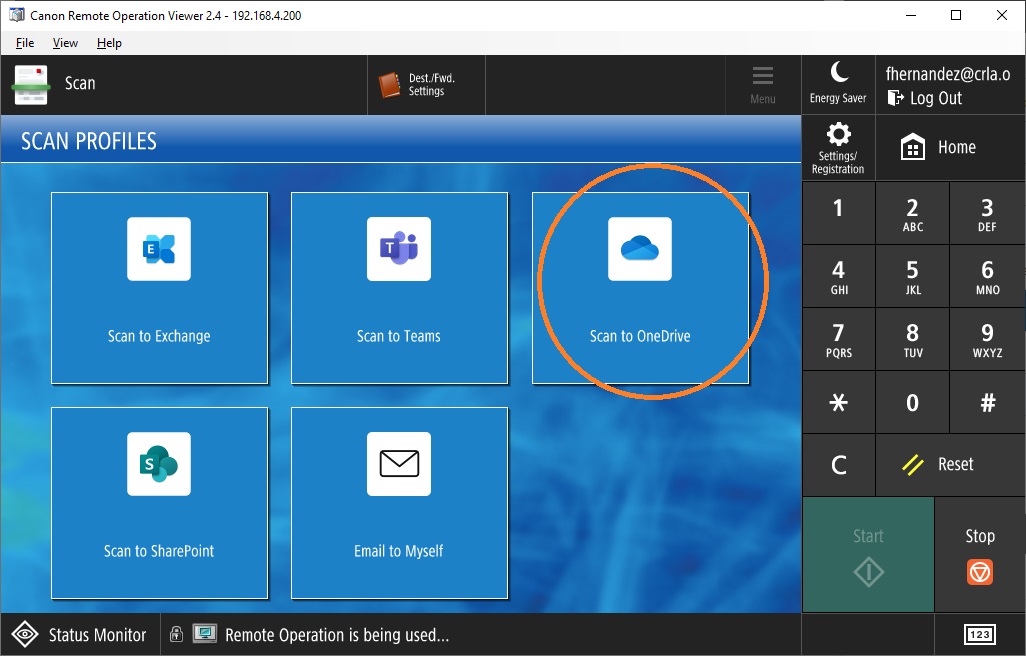This screenshot has width=1026, height=656.
Task: Select the Scan to OneDrive profile
Action: pos(640,288)
